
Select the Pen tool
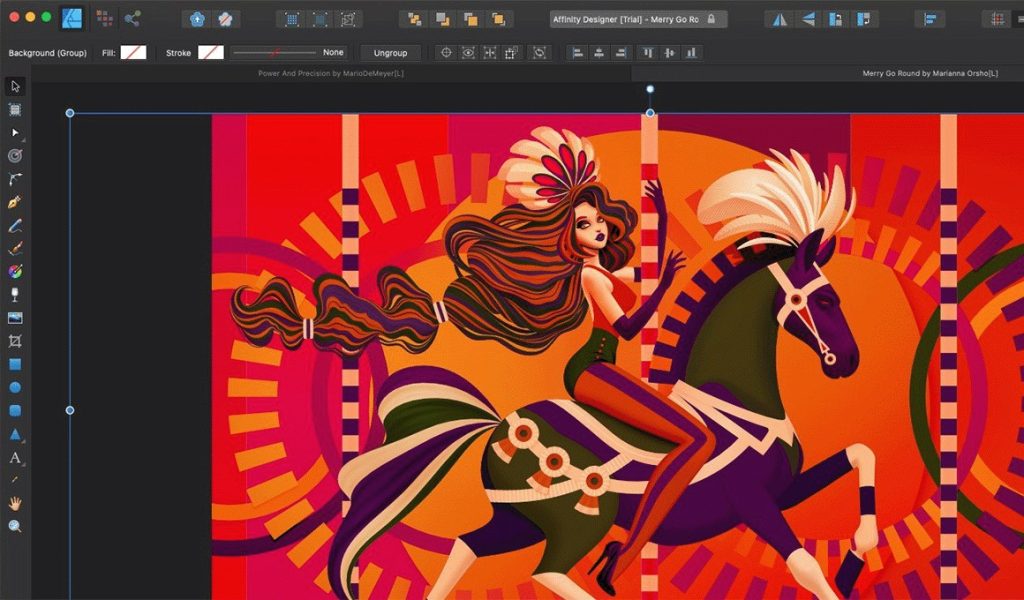coord(15,202)
